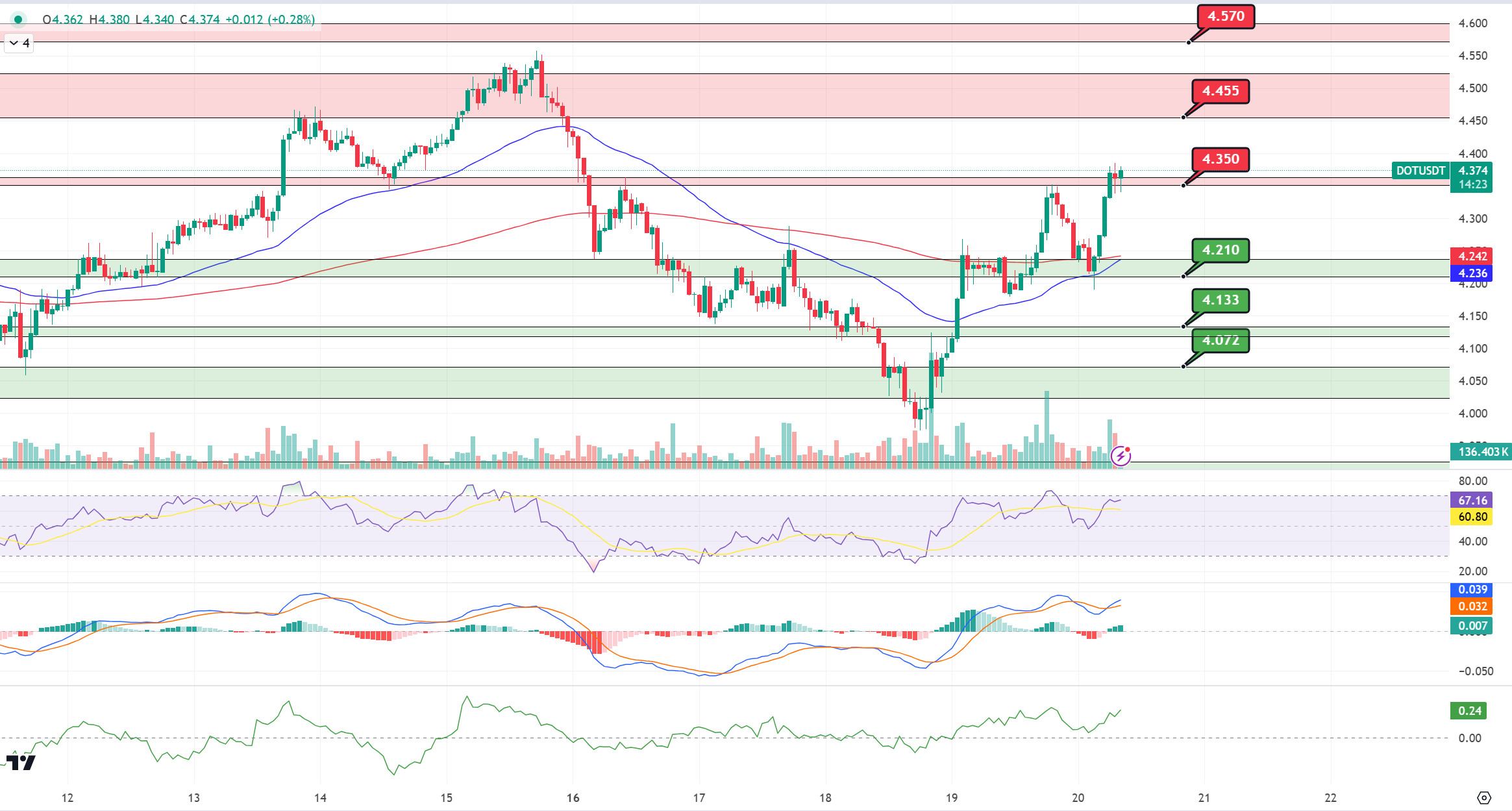Open chart settings hexagon icon

coord(1484,797)
